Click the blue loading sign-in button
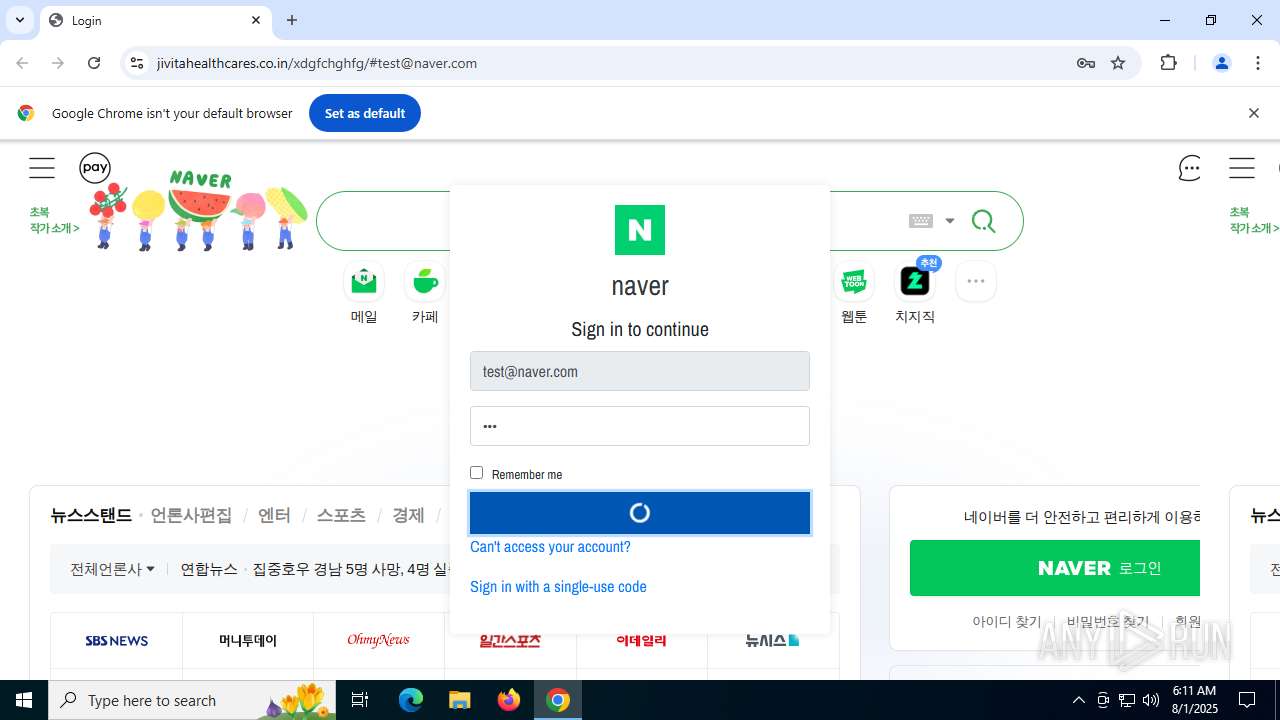Viewport: 1280px width, 720px height. pyautogui.click(x=640, y=513)
